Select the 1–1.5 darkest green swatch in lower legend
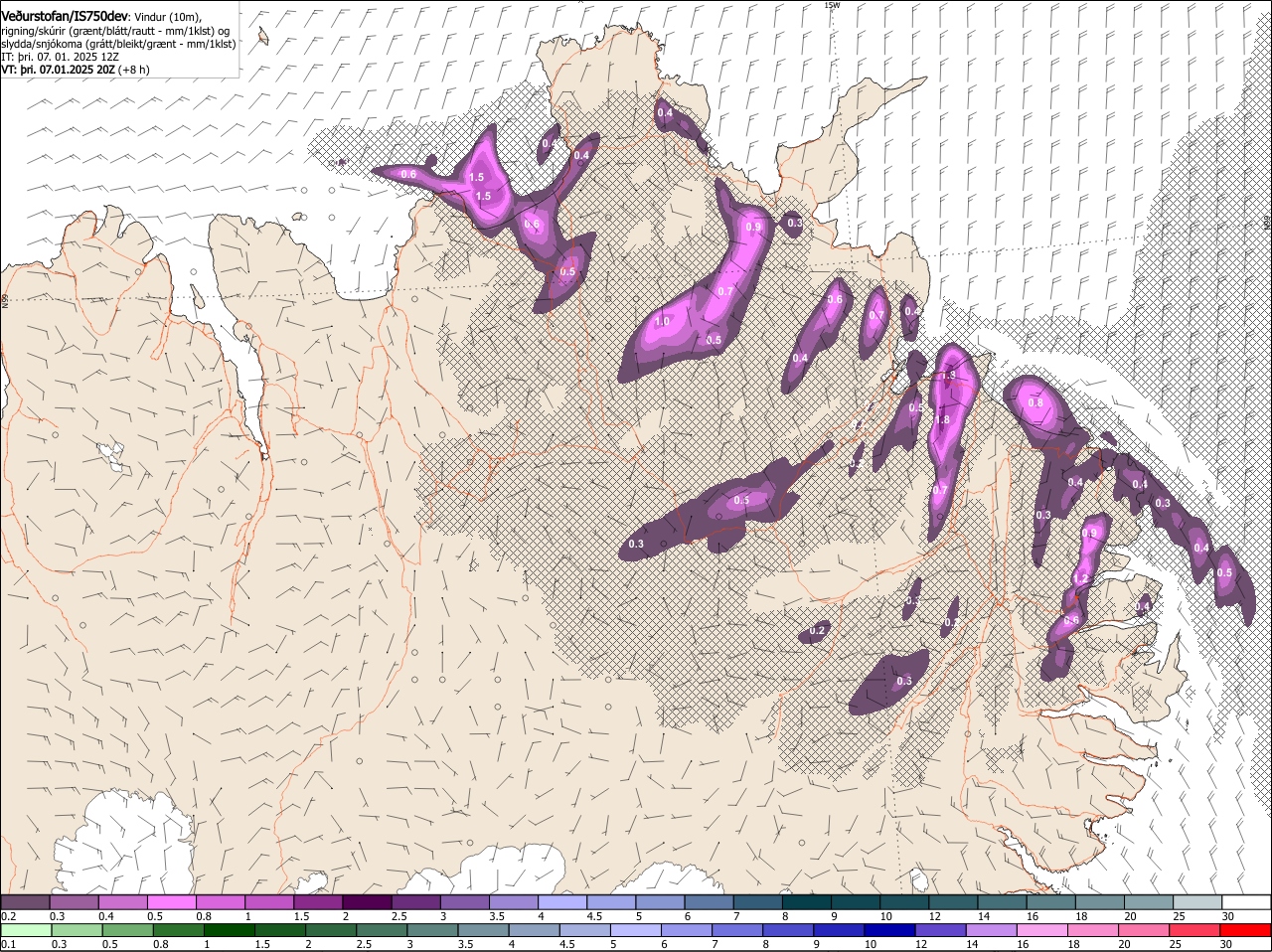 click(229, 930)
